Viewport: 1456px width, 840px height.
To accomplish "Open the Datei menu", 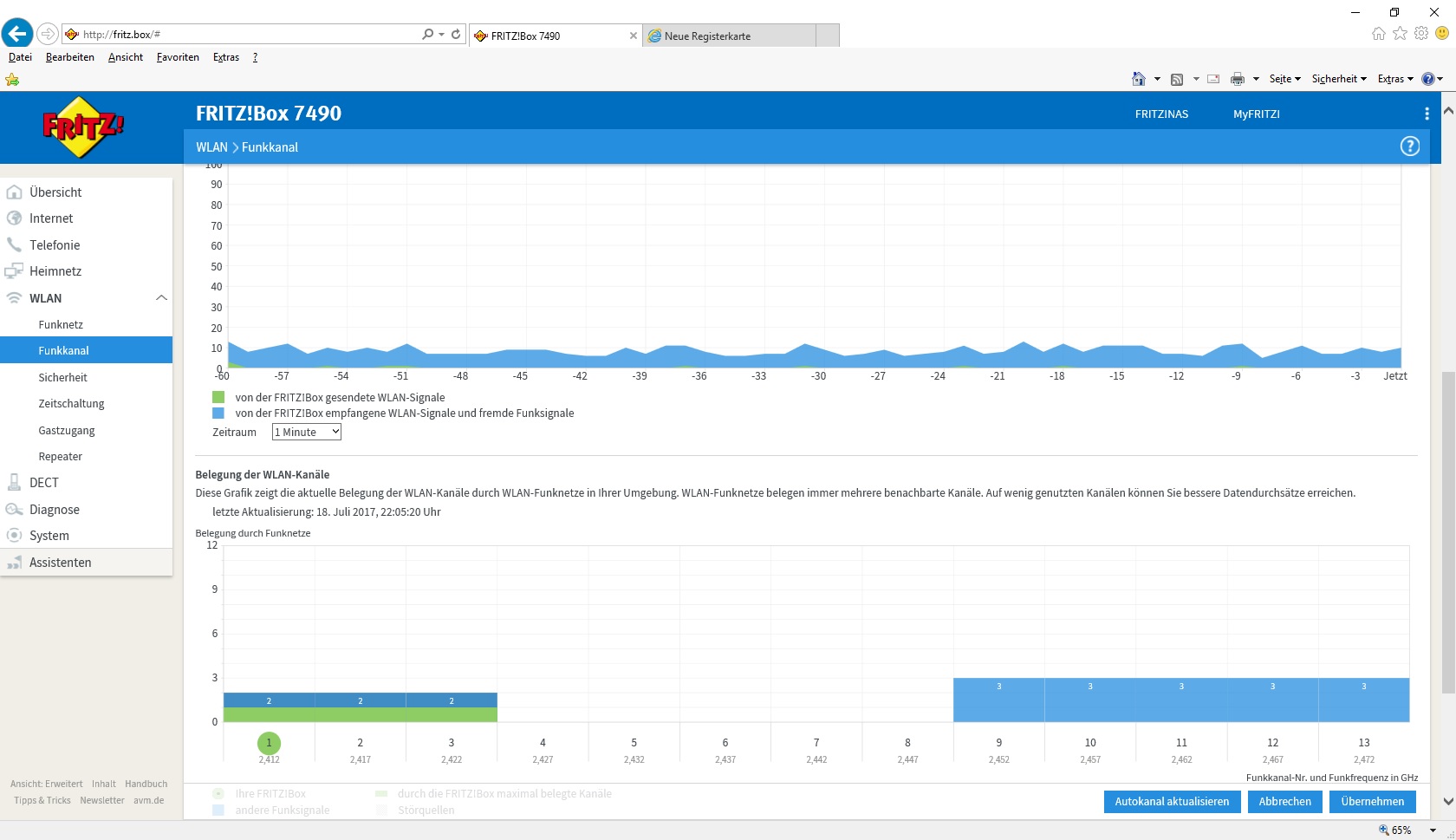I will coord(20,57).
